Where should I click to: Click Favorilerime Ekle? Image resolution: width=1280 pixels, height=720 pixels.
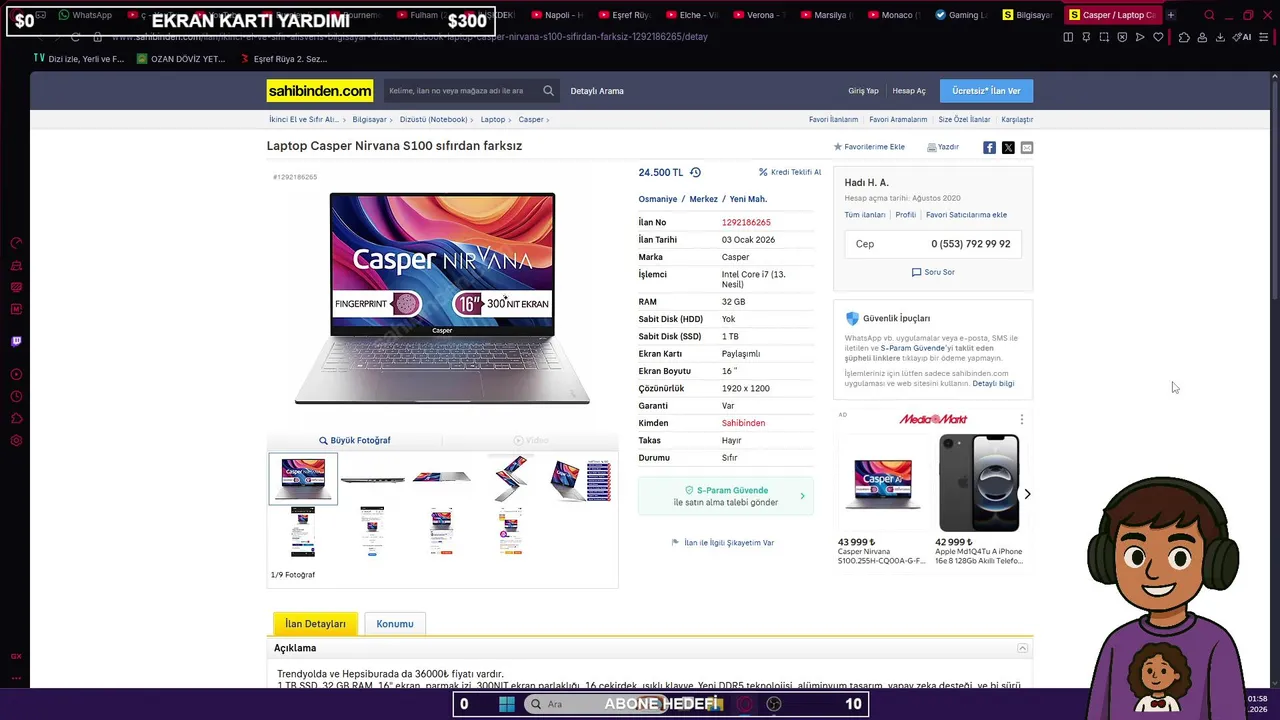(869, 147)
